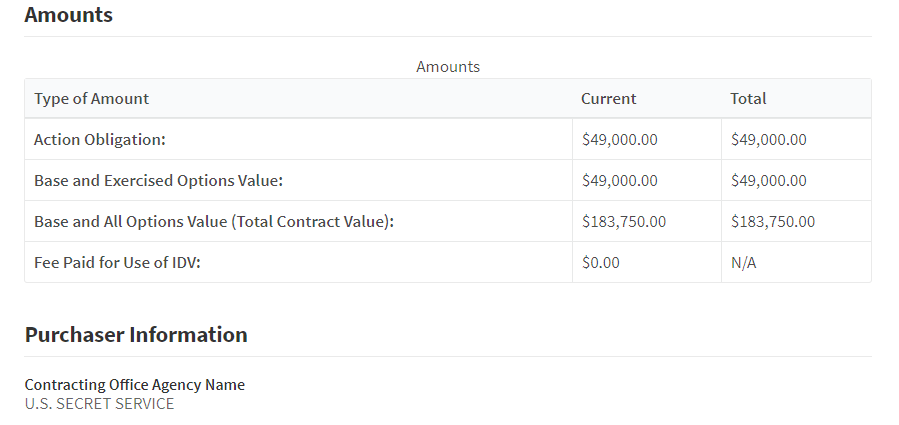Click the Action Obligation row label
899x425 pixels.
coord(99,140)
